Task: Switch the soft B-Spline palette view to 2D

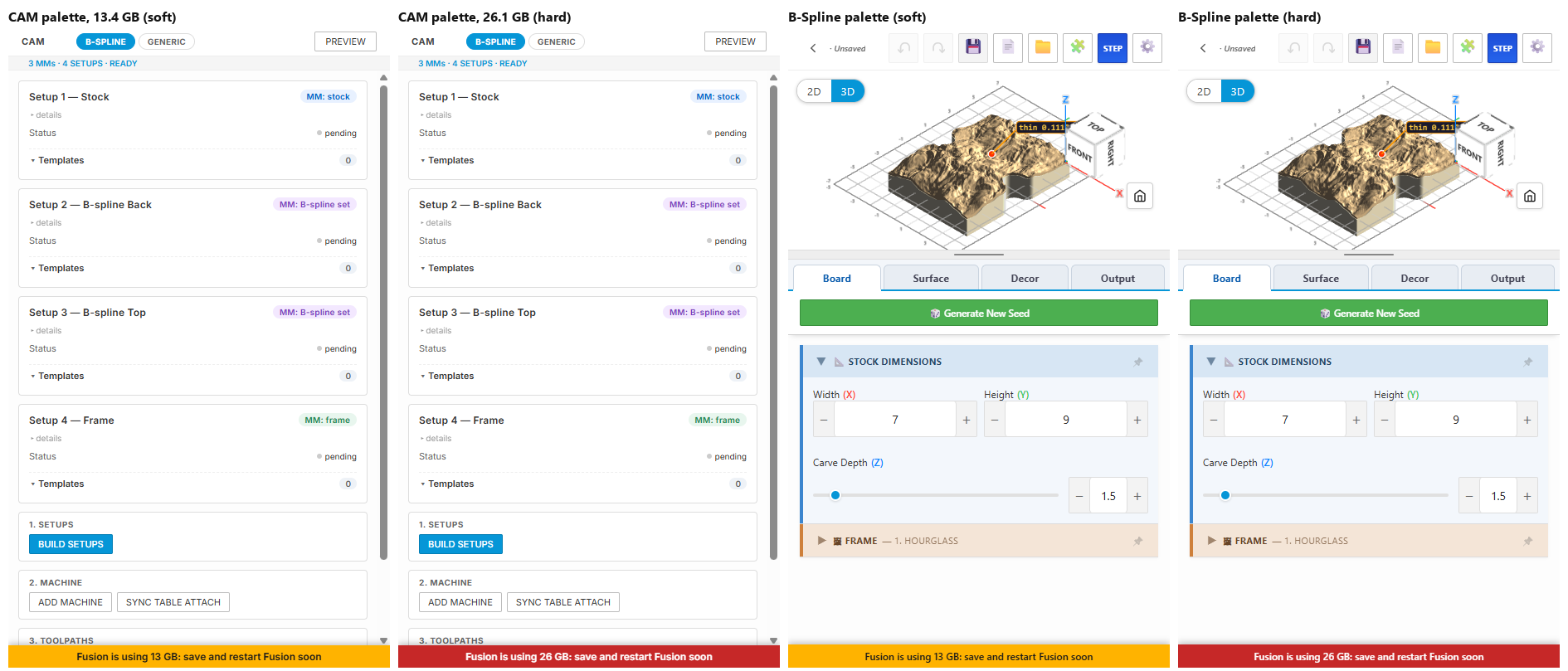Action: coord(814,91)
